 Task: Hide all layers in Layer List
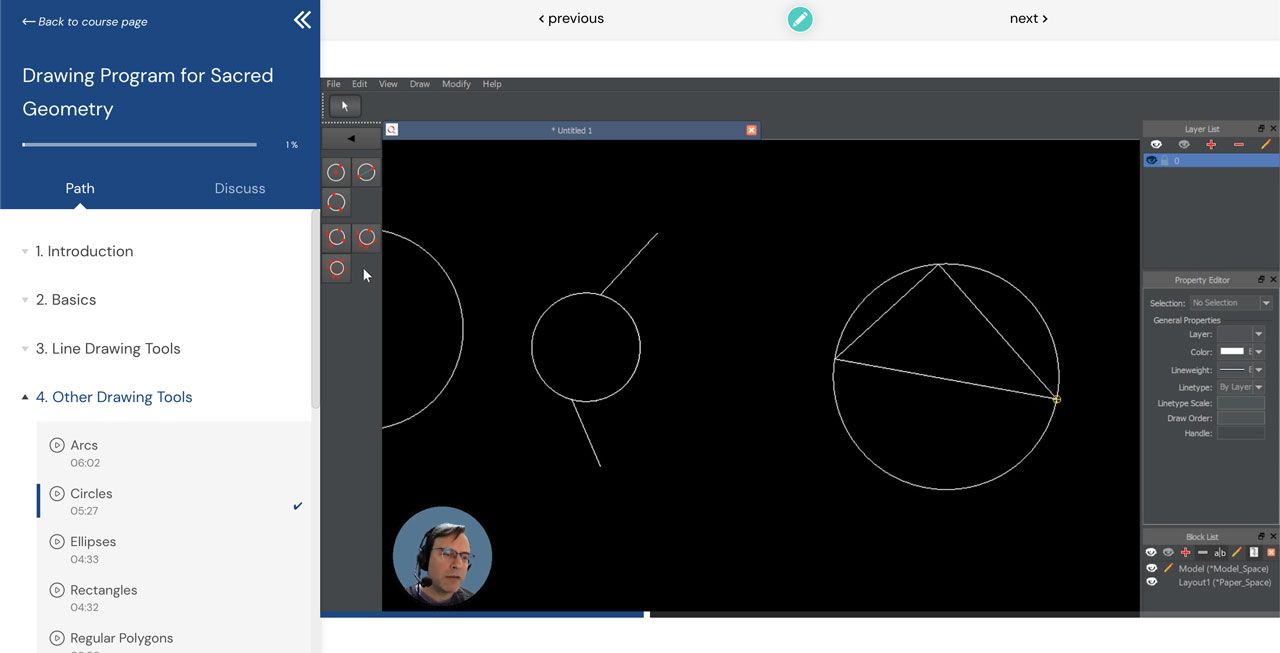[1184, 145]
